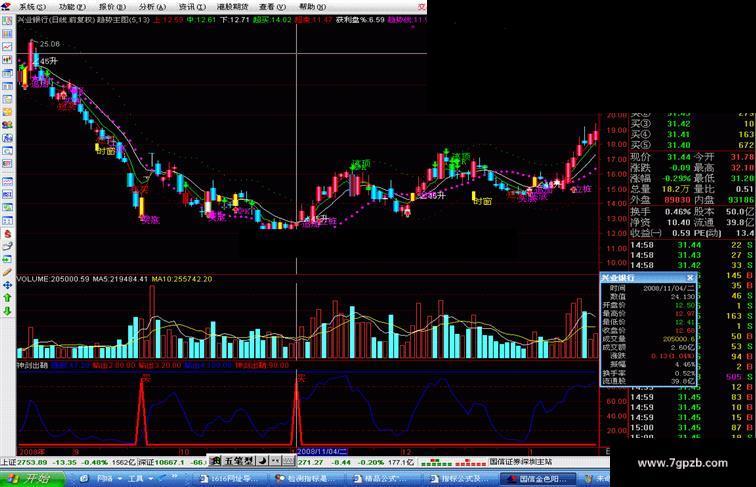Screen dimensions: 756x487
Task: Click the 25.08 high price label on chart
Action: coord(50,44)
